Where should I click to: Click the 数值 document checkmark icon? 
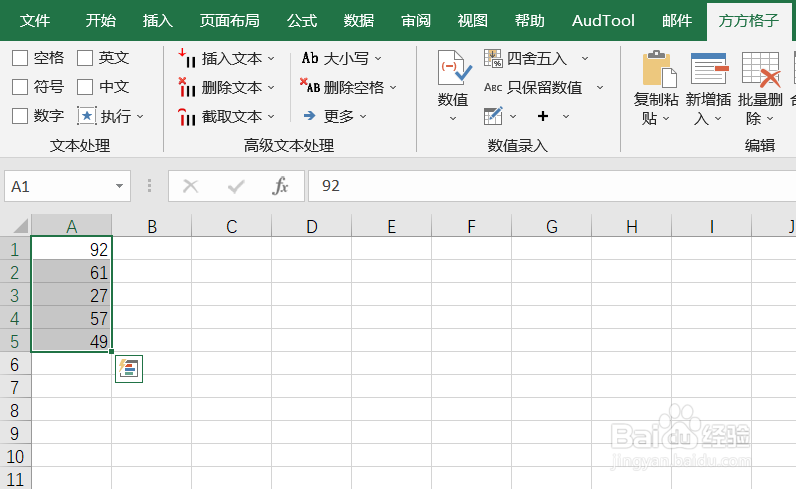click(454, 68)
